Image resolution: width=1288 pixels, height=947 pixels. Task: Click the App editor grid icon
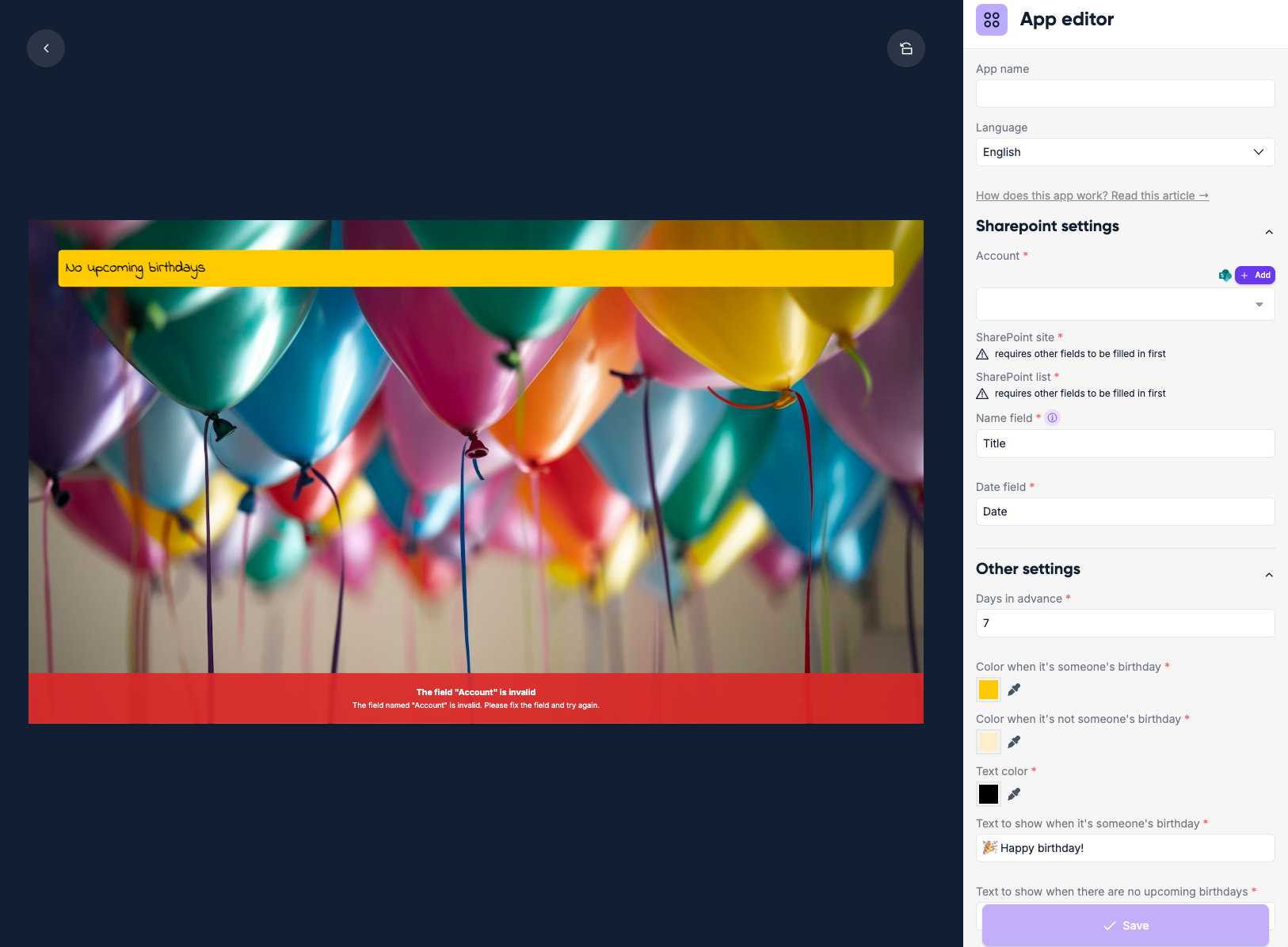pos(991,18)
